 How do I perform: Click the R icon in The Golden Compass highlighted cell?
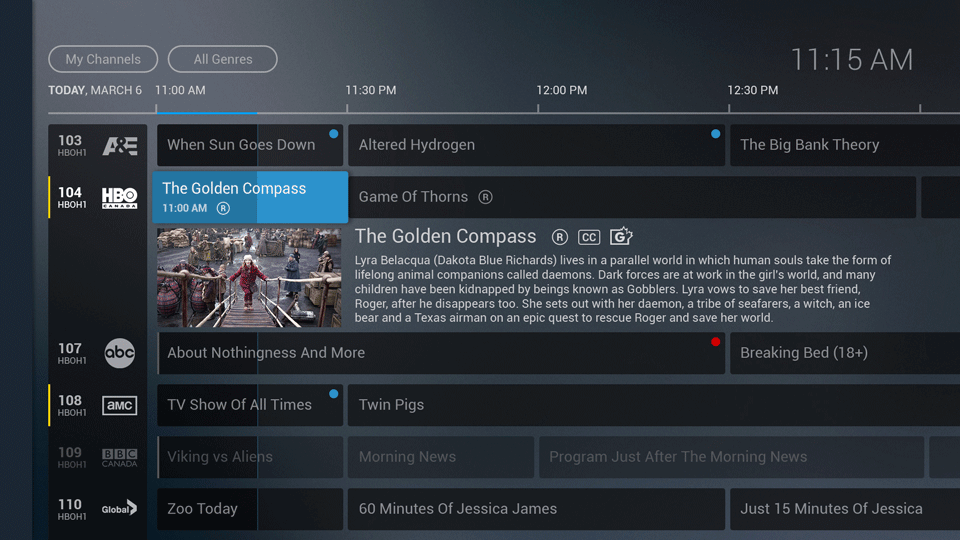(223, 208)
